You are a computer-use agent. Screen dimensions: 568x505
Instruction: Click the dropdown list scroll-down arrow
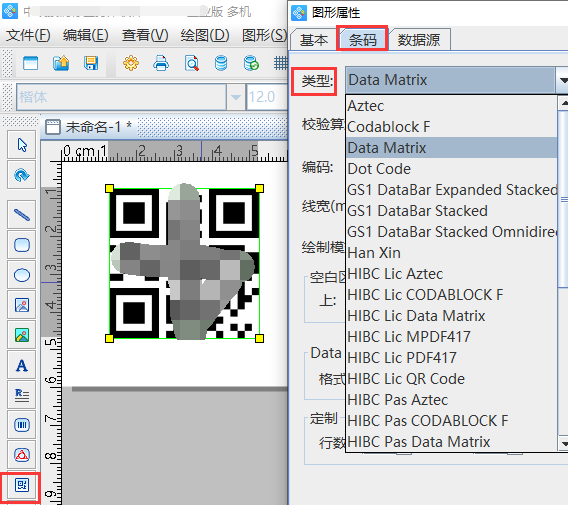coord(563,443)
